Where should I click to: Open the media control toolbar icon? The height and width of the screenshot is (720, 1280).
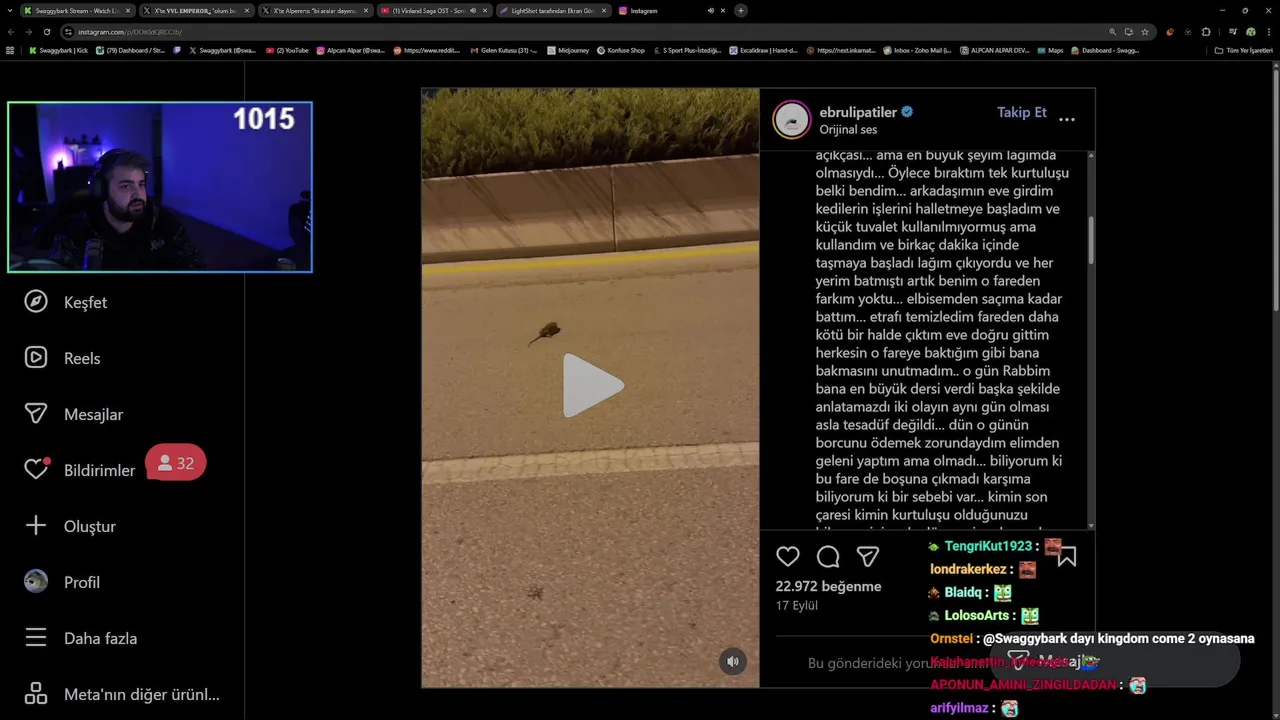[x=1233, y=31]
